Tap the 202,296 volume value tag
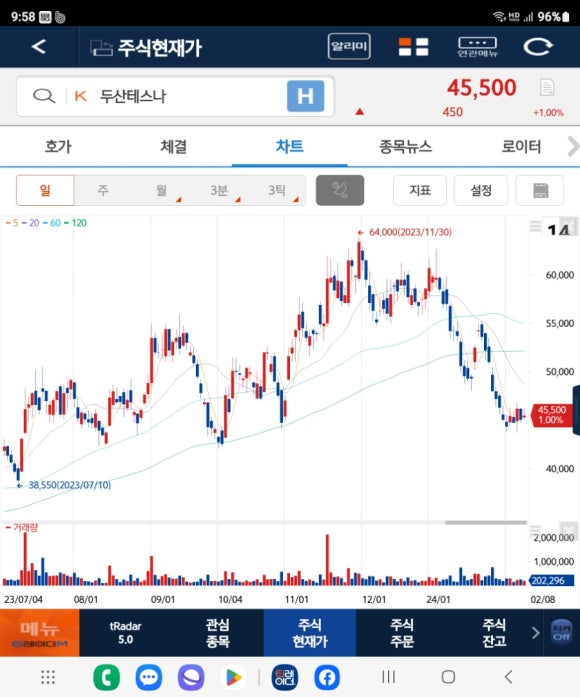The width and height of the screenshot is (580, 697). pos(551,581)
